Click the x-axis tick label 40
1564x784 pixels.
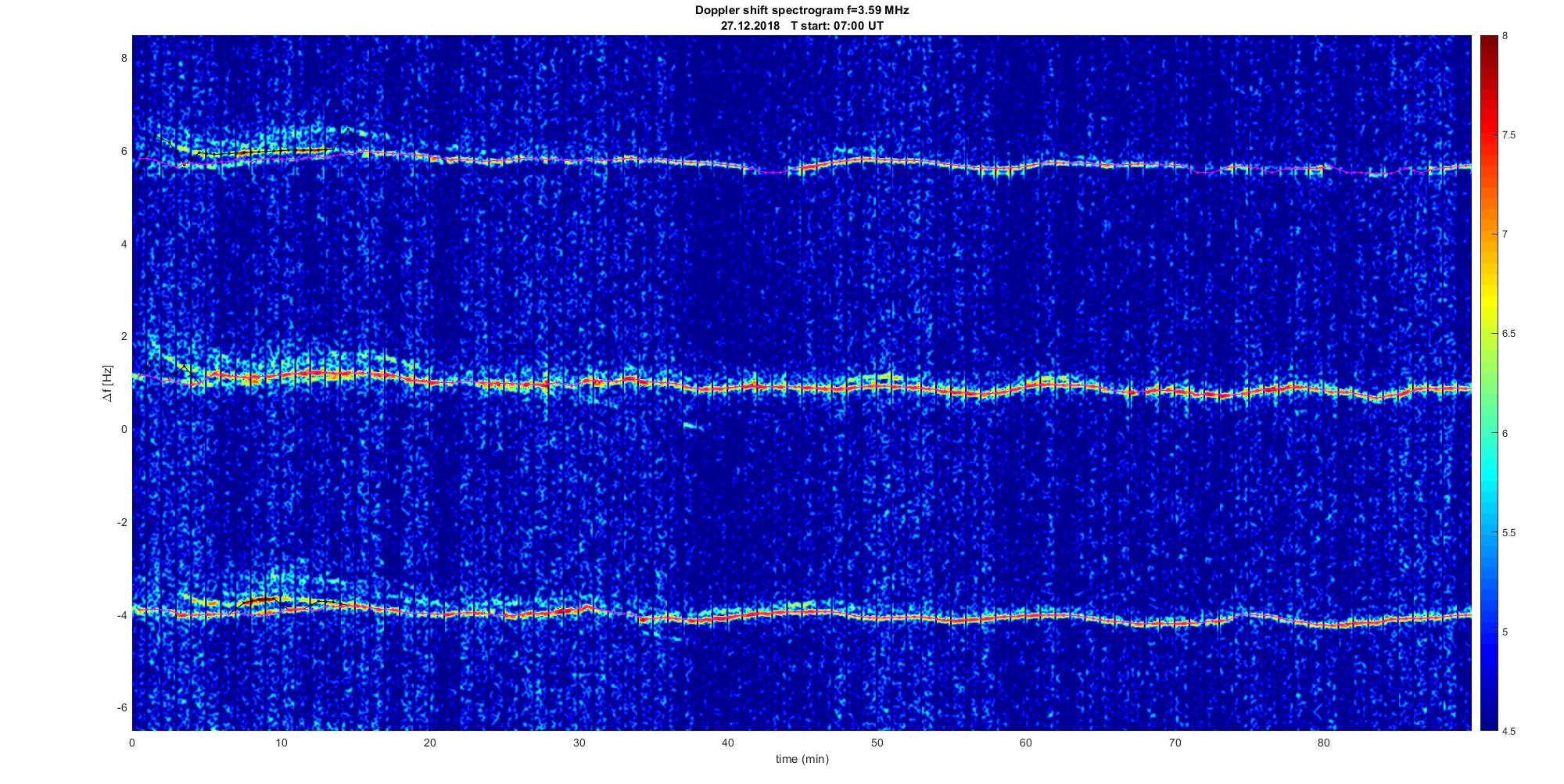[728, 743]
